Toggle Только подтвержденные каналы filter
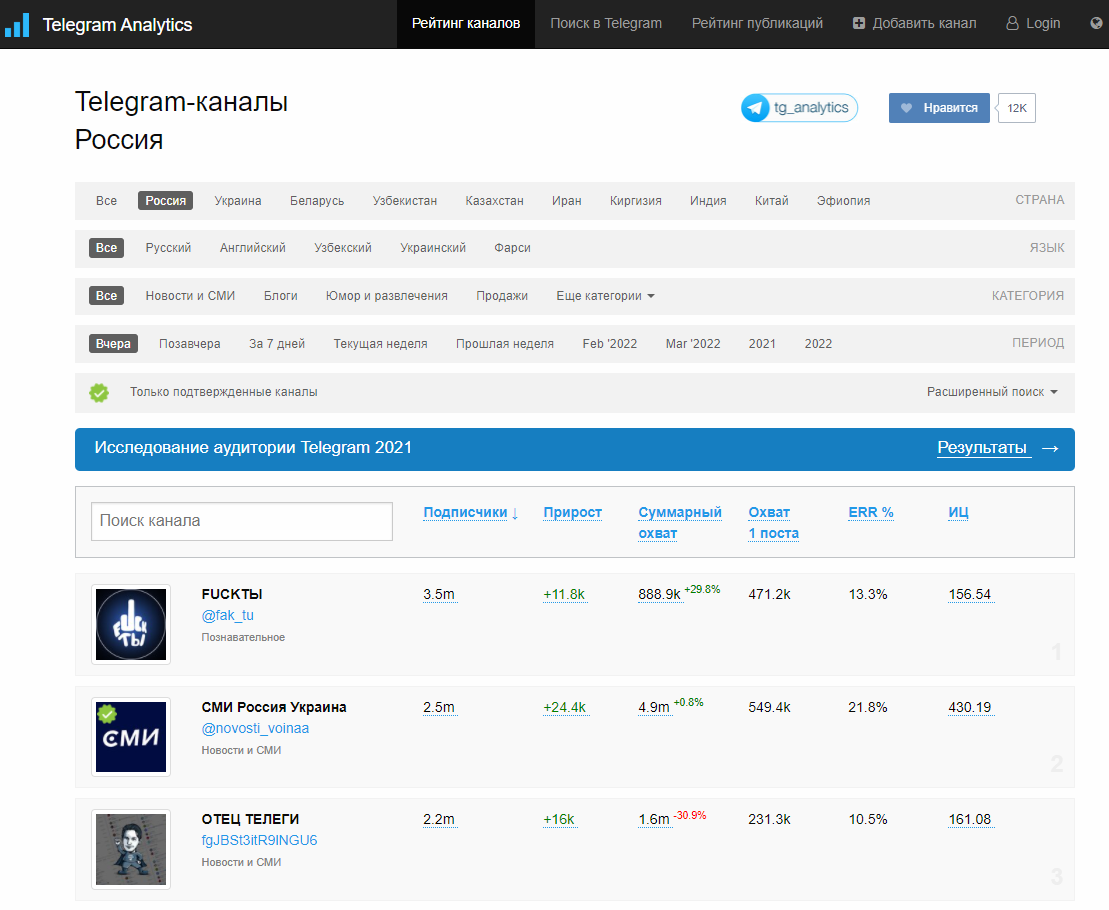The height and width of the screenshot is (910, 1109). click(x=223, y=392)
